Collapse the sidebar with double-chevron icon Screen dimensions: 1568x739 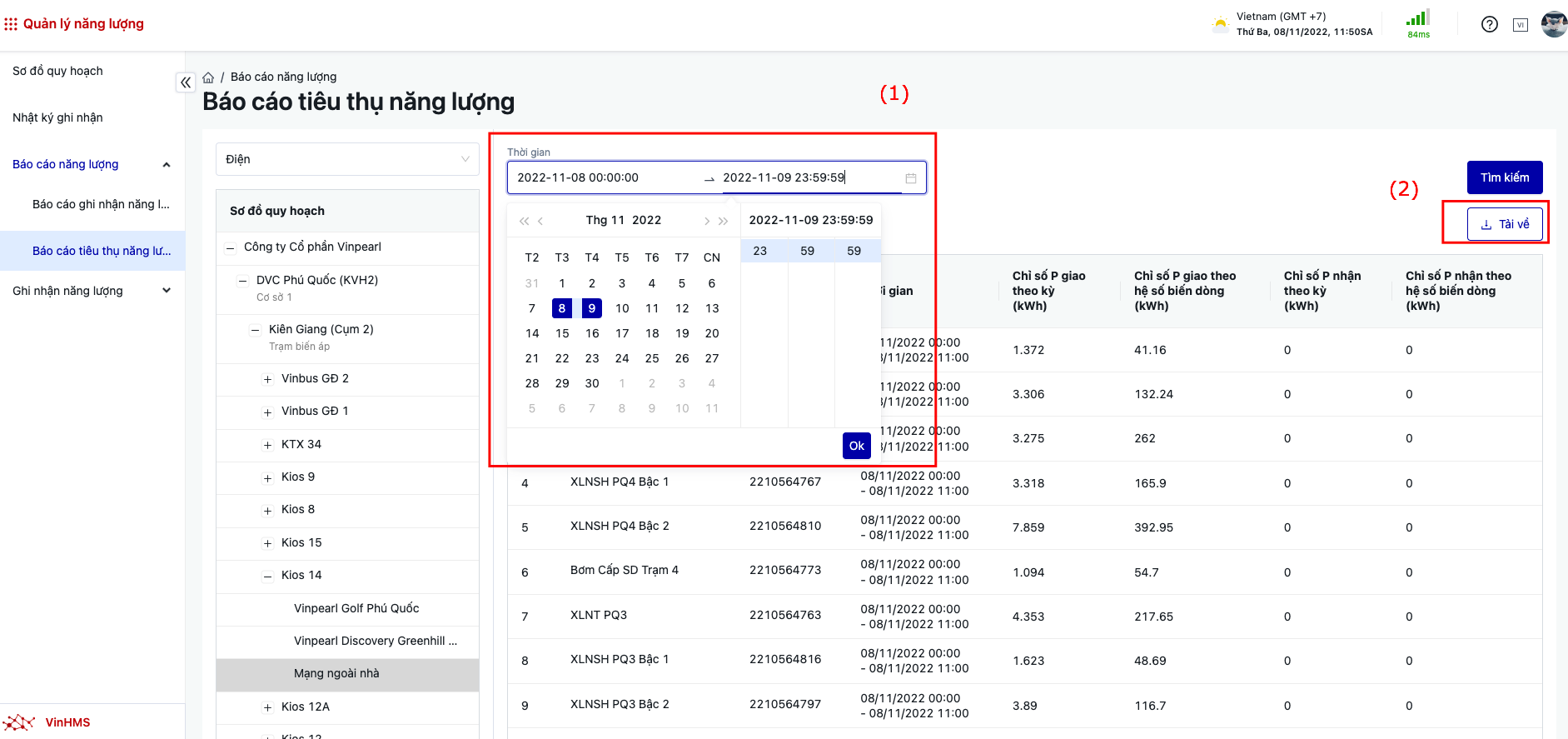tap(186, 82)
